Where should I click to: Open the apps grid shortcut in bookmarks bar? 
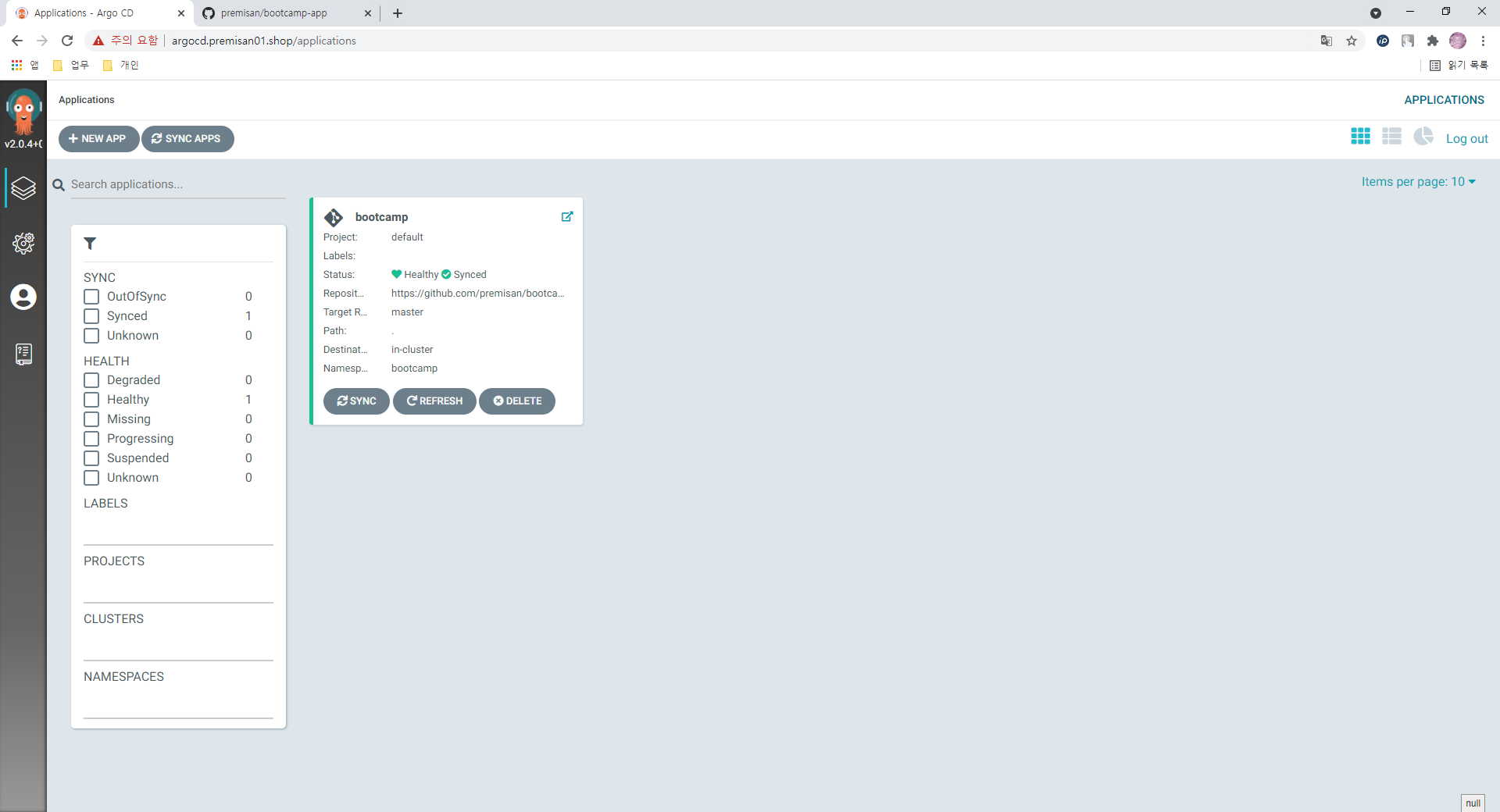point(16,65)
